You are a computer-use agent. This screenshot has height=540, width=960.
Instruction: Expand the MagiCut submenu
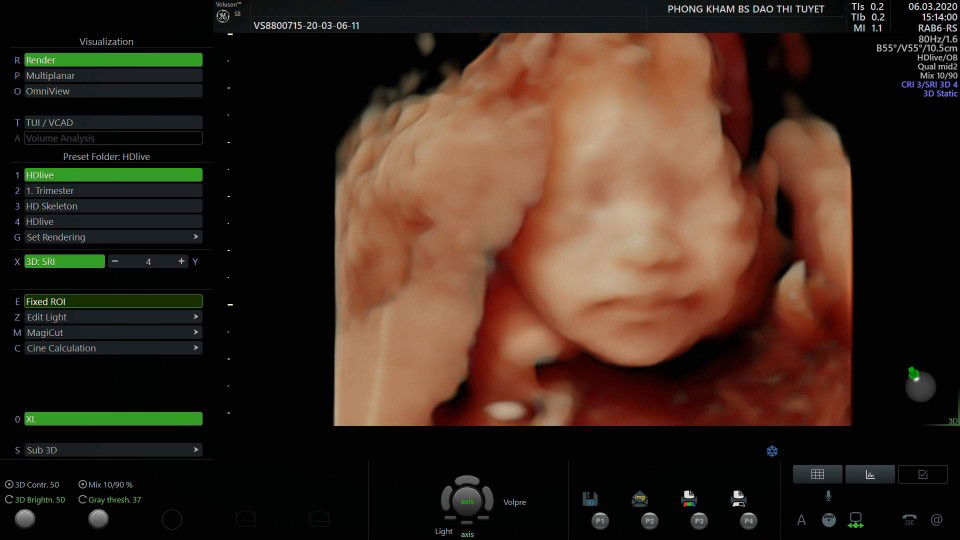click(113, 332)
